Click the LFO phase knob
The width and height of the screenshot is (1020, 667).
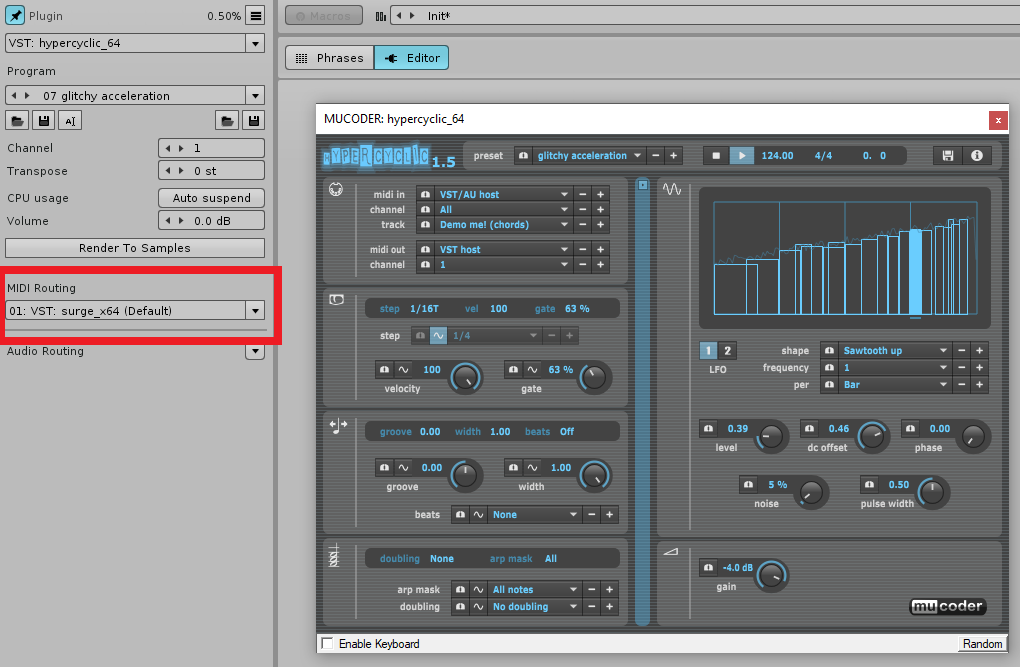click(973, 436)
